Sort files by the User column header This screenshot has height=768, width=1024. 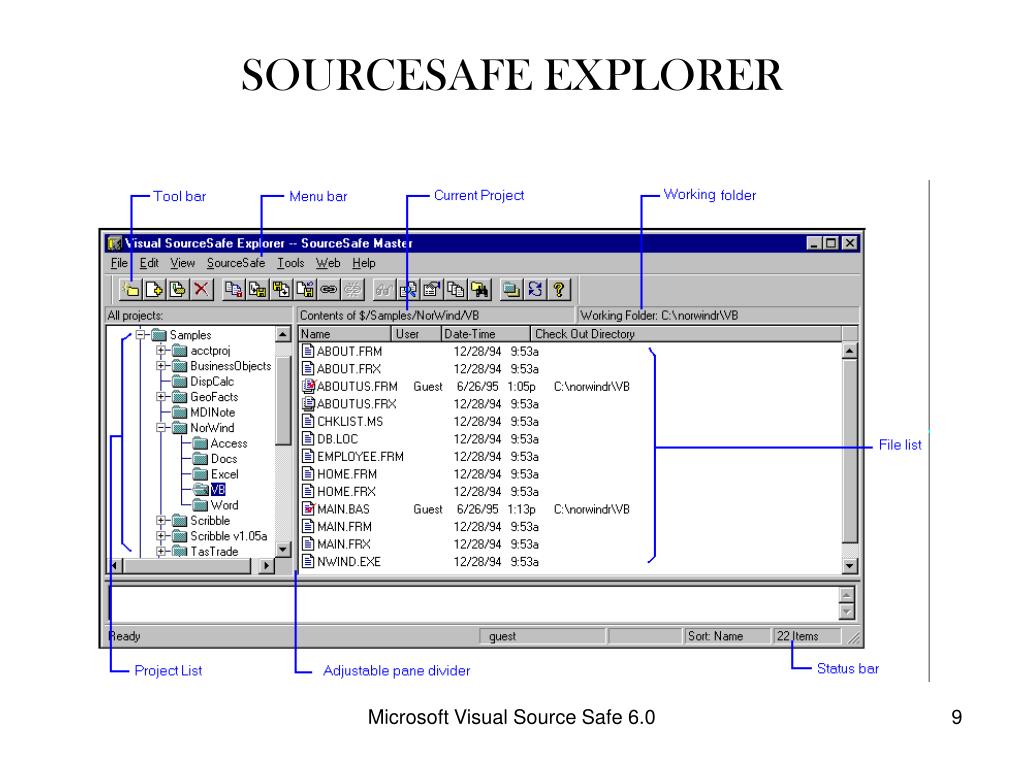pyautogui.click(x=416, y=334)
